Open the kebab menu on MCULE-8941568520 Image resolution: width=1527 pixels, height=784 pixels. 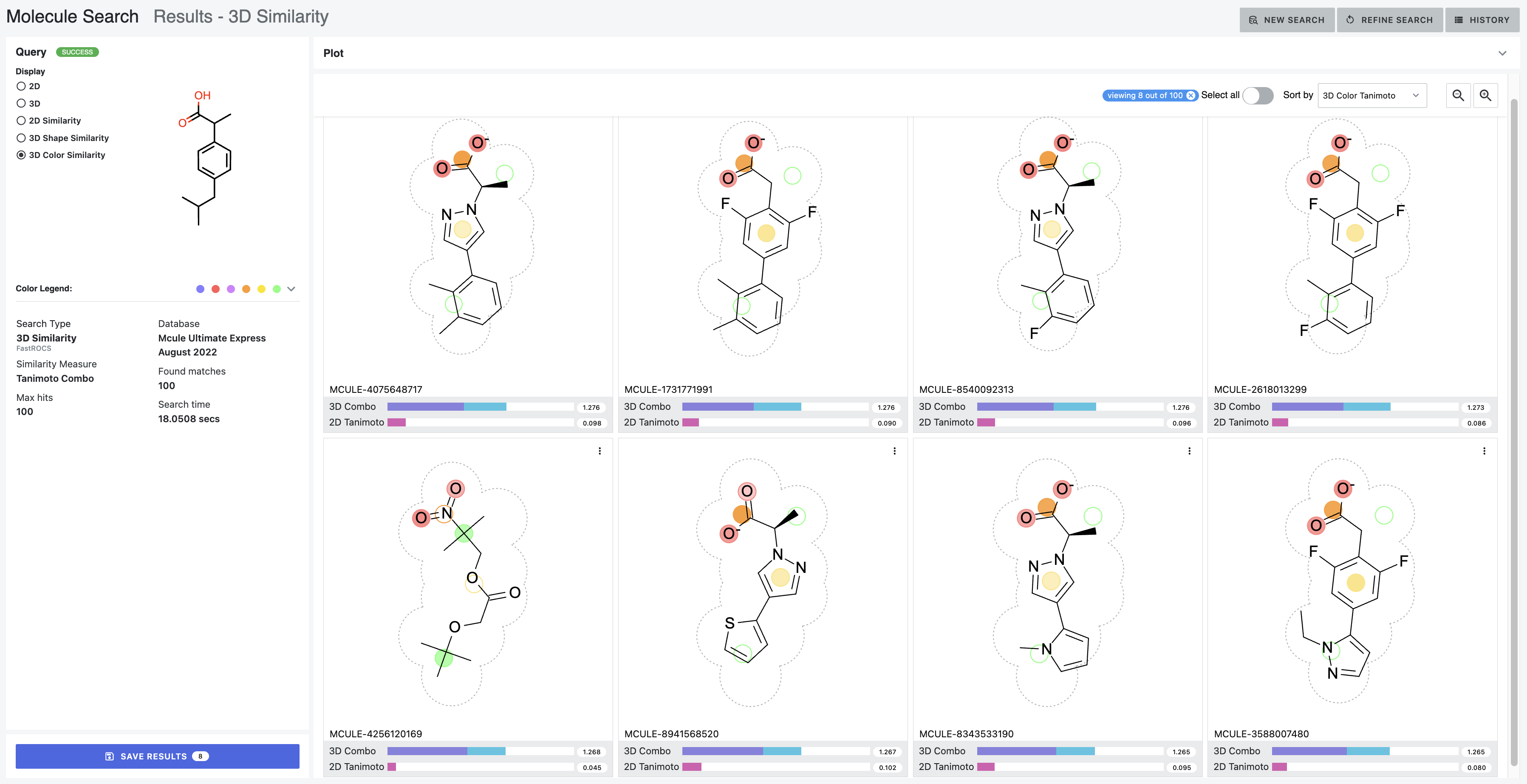point(894,450)
